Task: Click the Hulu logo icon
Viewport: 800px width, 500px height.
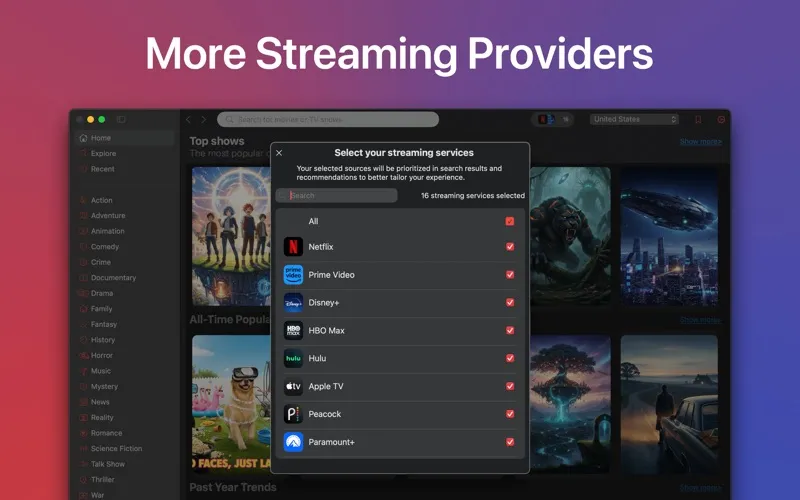Action: pyautogui.click(x=293, y=358)
